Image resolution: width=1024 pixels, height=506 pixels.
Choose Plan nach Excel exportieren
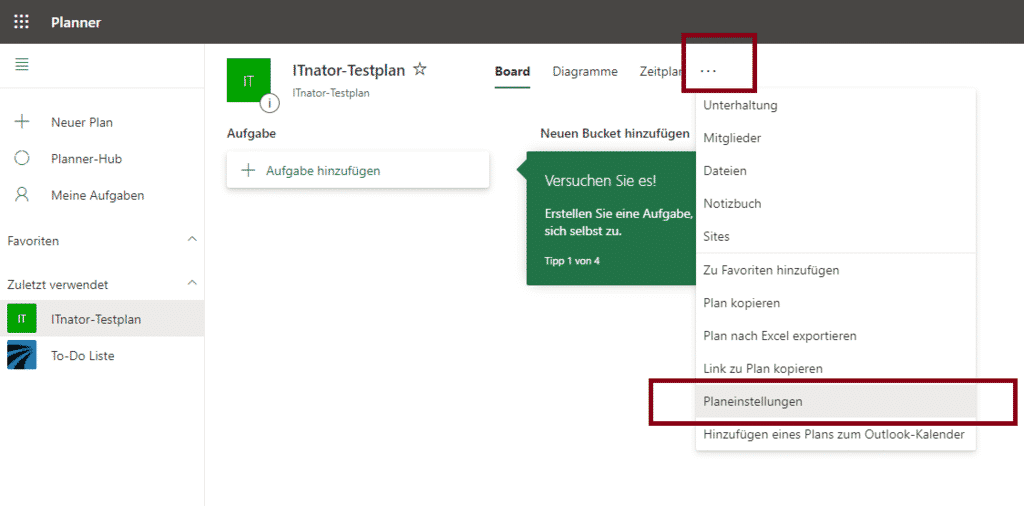pyautogui.click(x=836, y=336)
